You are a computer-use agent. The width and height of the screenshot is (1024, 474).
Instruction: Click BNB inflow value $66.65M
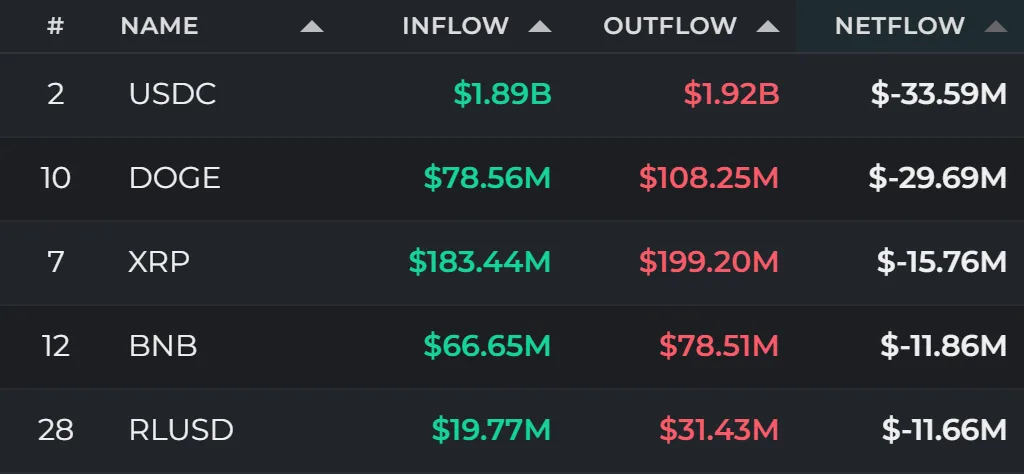(x=487, y=345)
